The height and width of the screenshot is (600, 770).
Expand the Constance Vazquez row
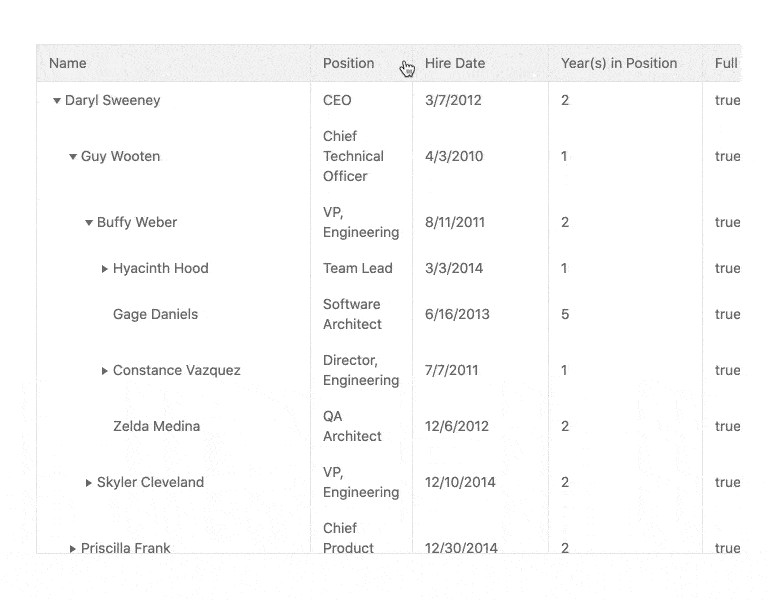(x=105, y=371)
